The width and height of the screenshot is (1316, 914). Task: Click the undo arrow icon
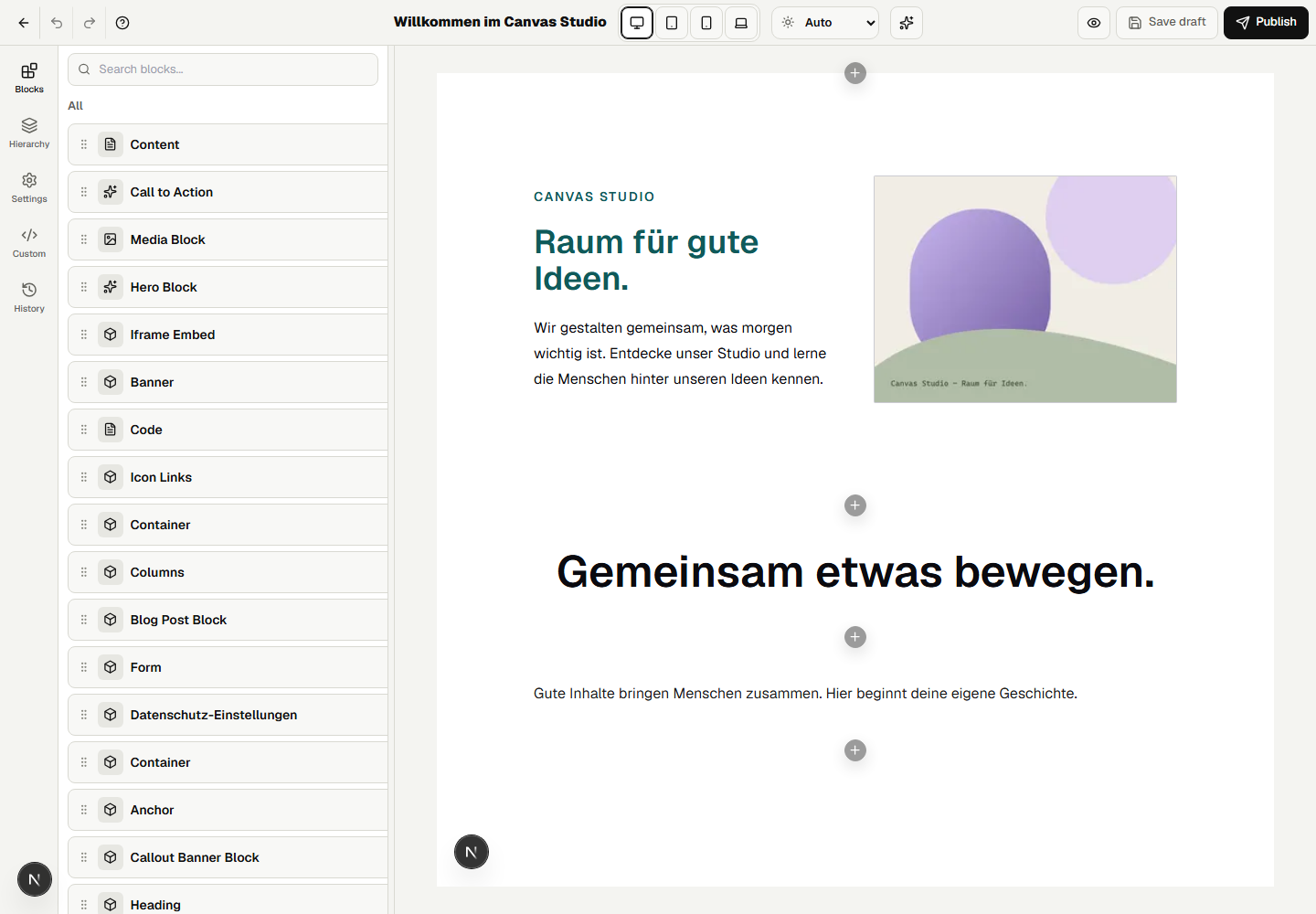point(57,23)
